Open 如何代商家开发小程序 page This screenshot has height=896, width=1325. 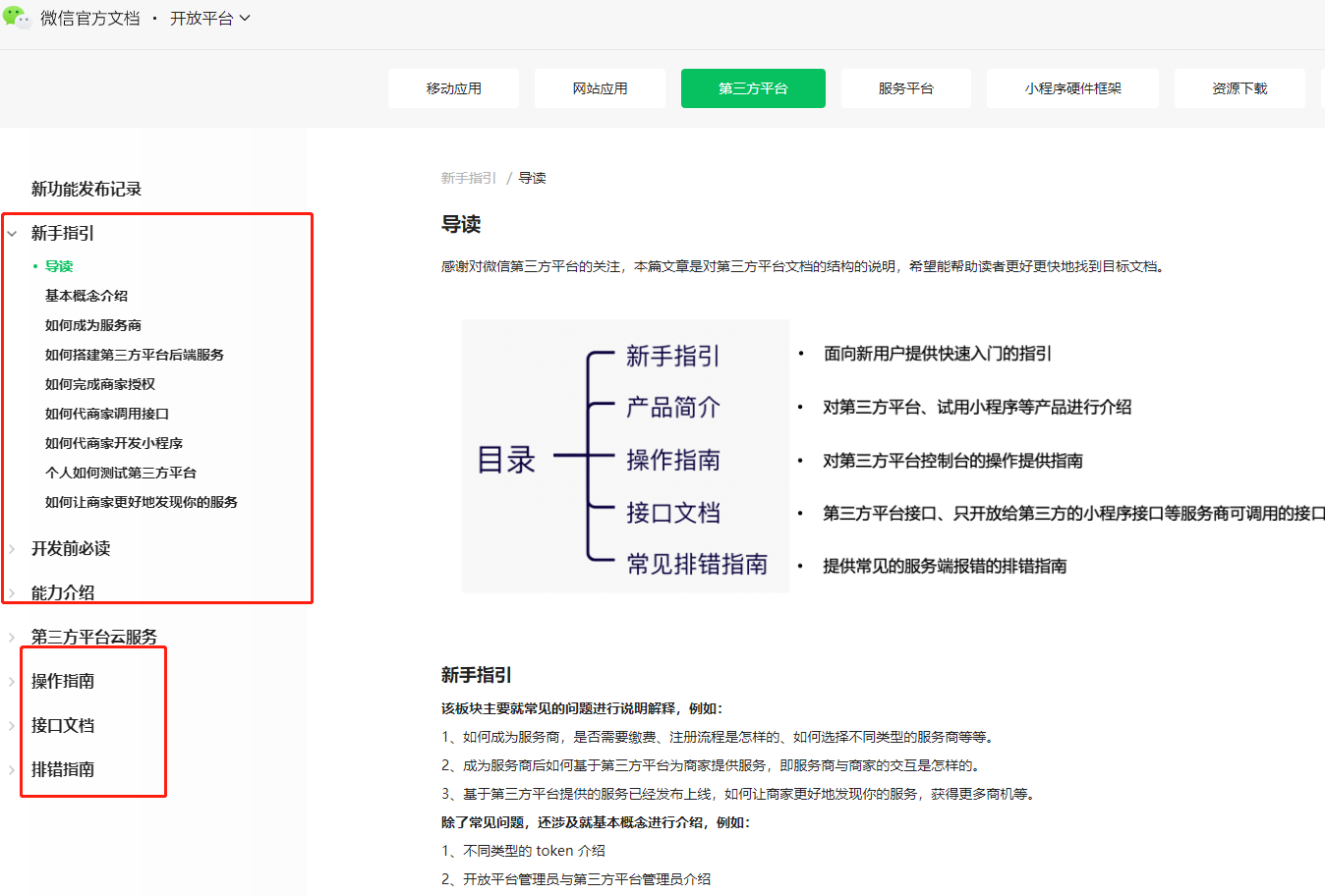pyautogui.click(x=114, y=443)
